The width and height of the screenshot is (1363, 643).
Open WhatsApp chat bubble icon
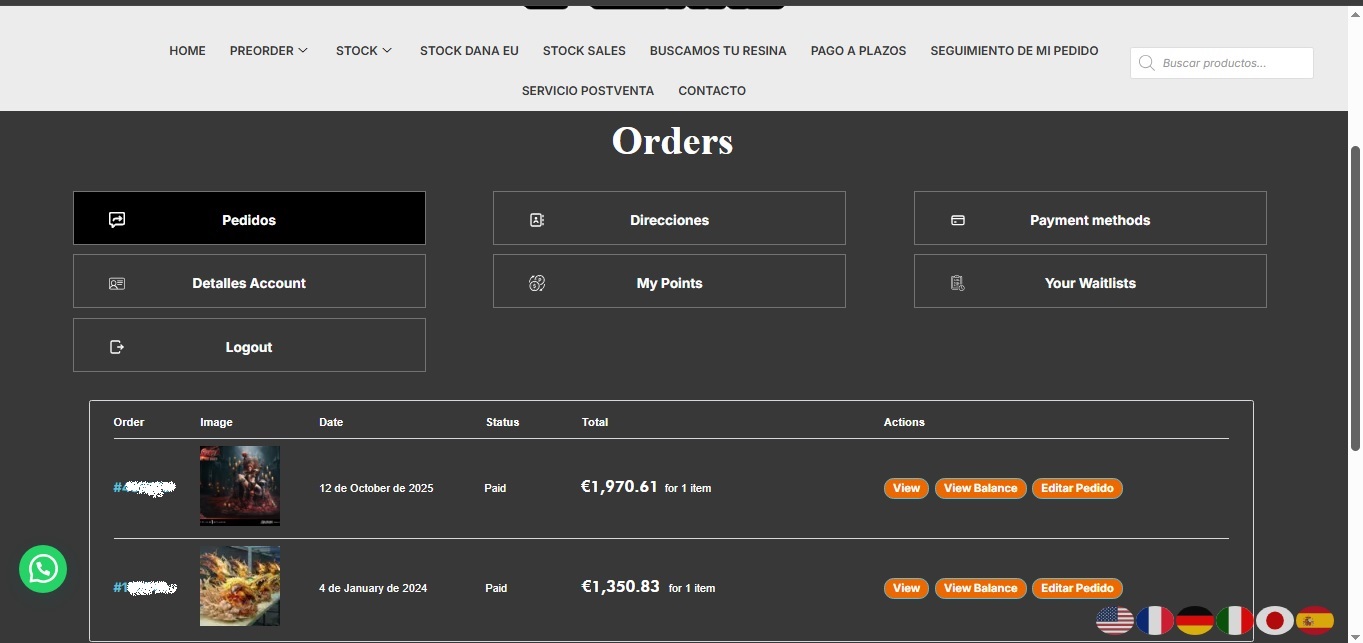point(43,569)
